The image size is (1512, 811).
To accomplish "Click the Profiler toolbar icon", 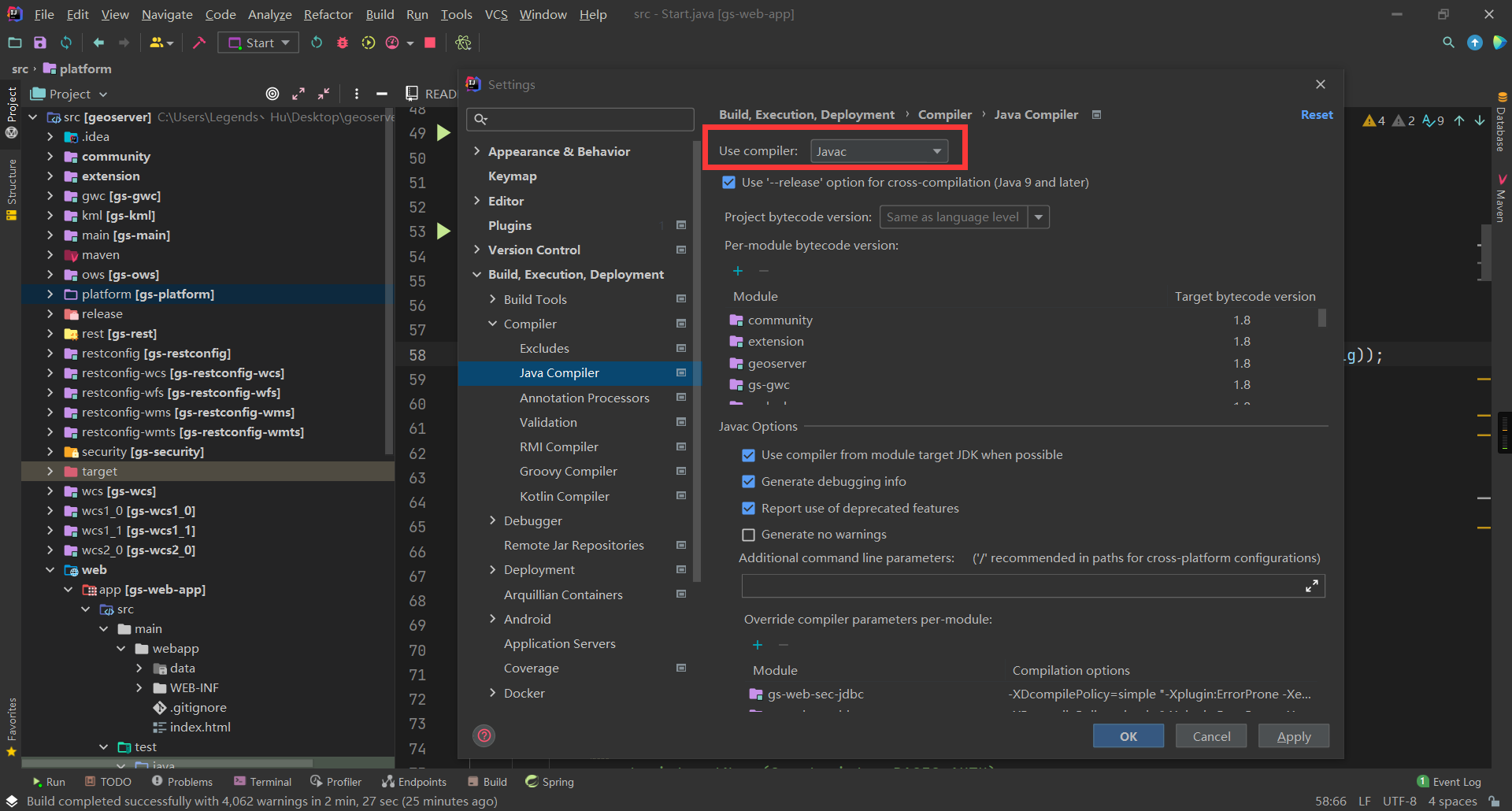I will point(392,43).
